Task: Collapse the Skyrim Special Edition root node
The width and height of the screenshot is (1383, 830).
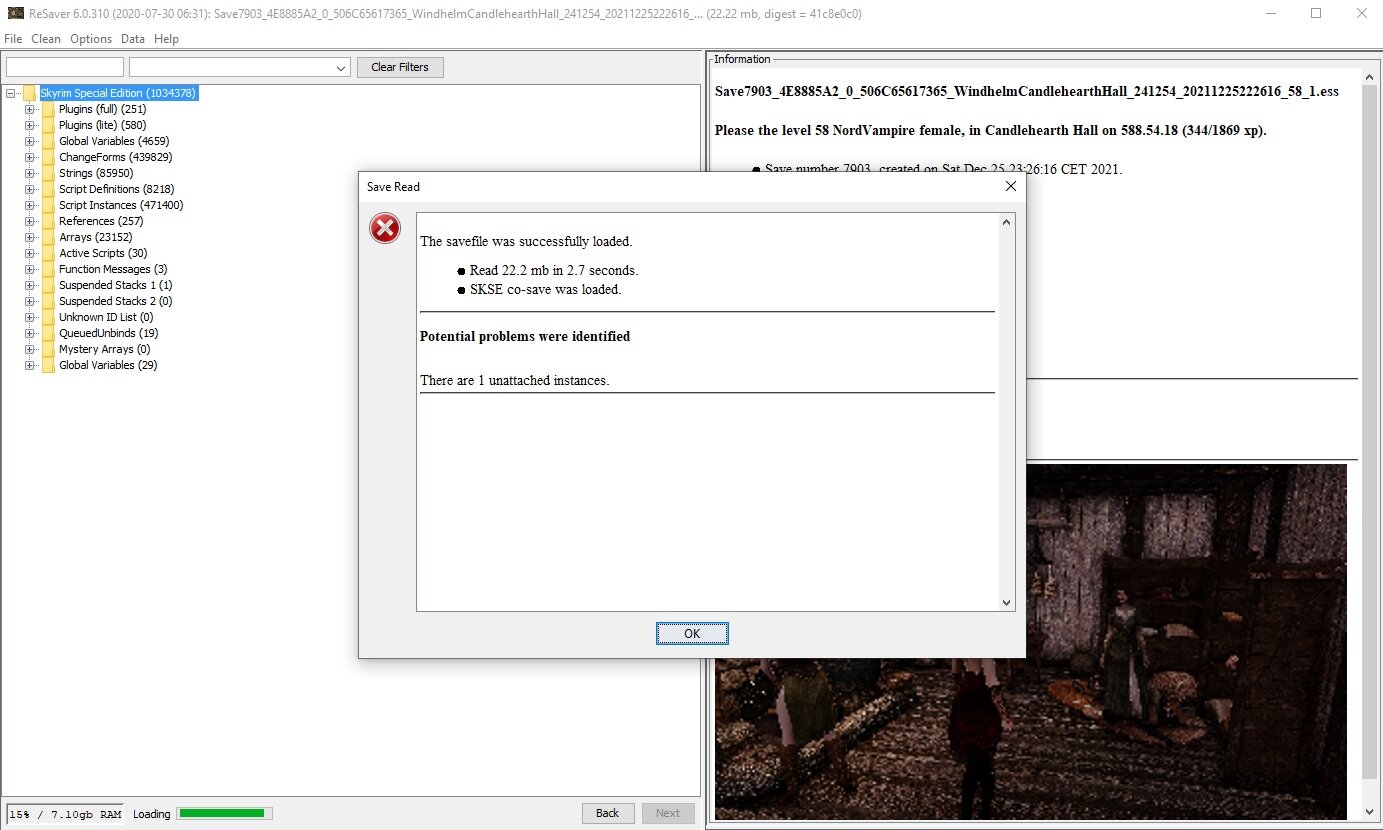Action: (11, 93)
